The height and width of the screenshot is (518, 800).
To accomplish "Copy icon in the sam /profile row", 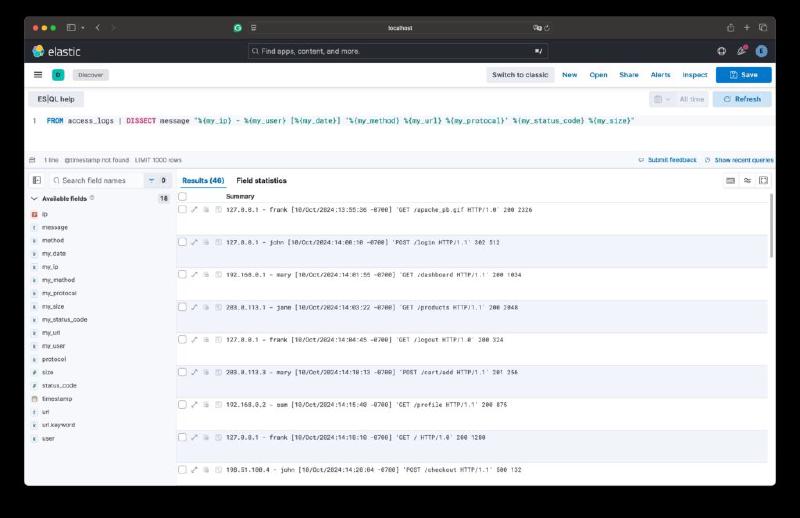I will (x=207, y=405).
